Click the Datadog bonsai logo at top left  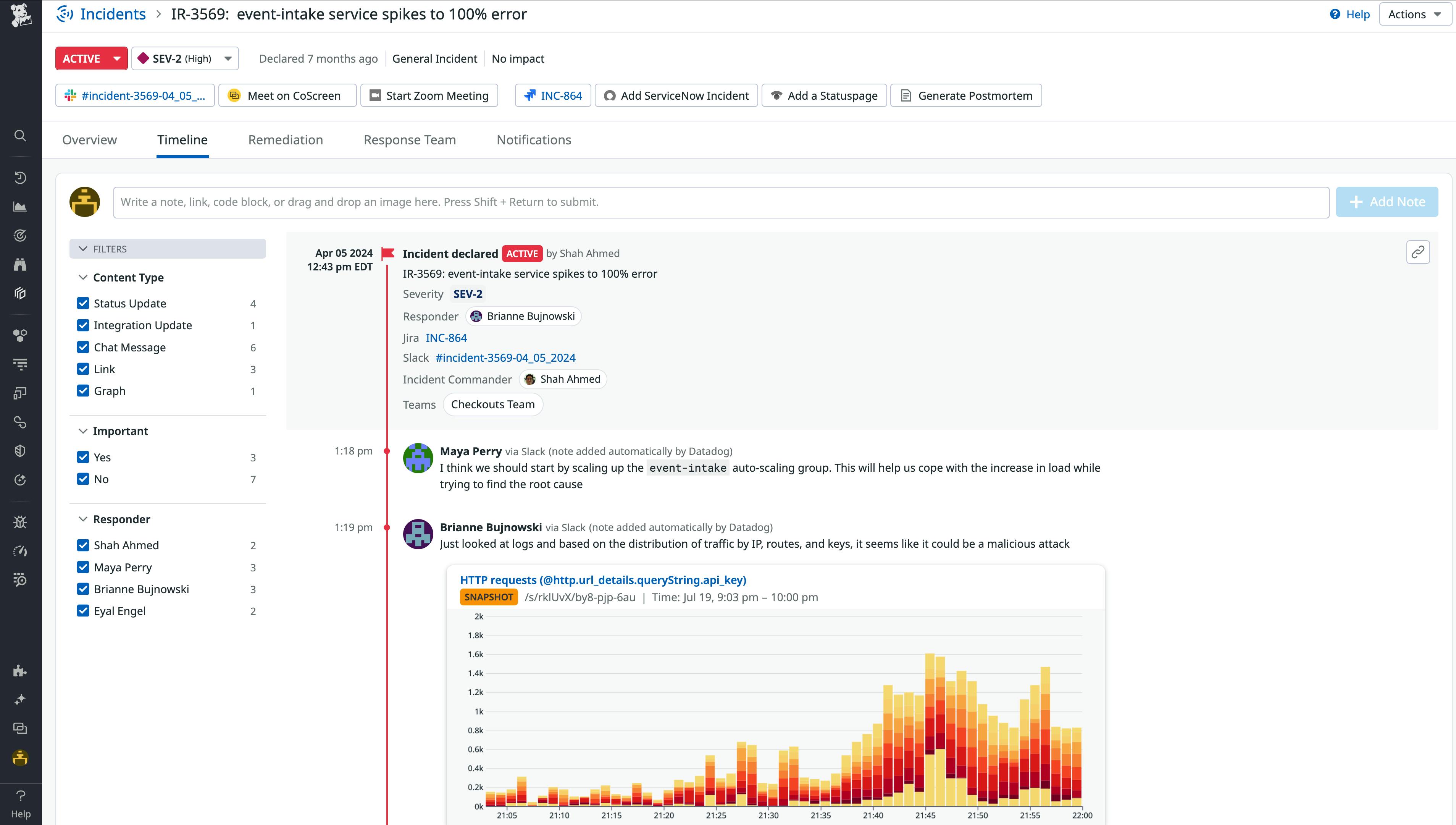20,15
